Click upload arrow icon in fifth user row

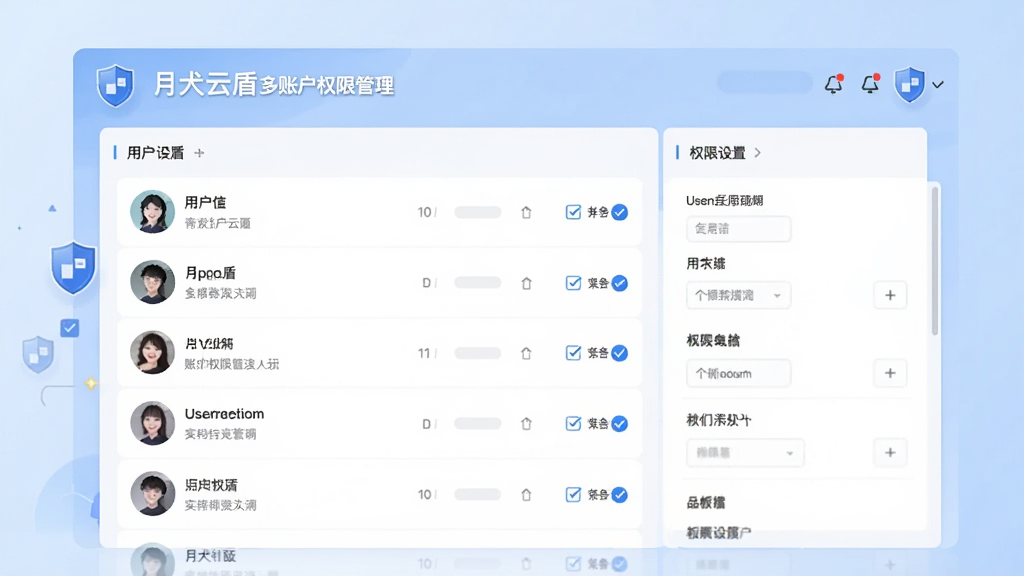(526, 494)
